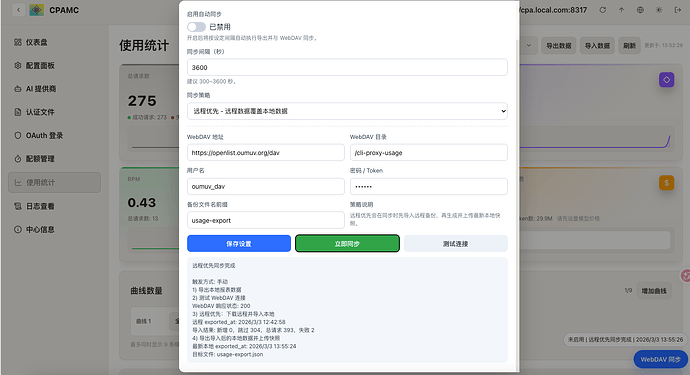The image size is (690, 375).
Task: Open 认证文件 in the sidebar
Action: click(x=54, y=112)
